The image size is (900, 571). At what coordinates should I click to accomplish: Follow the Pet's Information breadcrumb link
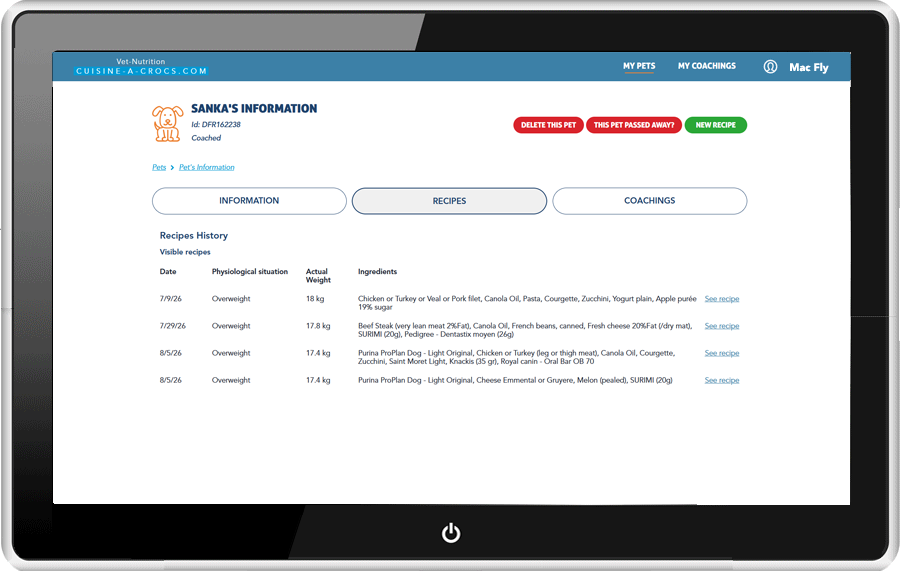click(x=207, y=168)
